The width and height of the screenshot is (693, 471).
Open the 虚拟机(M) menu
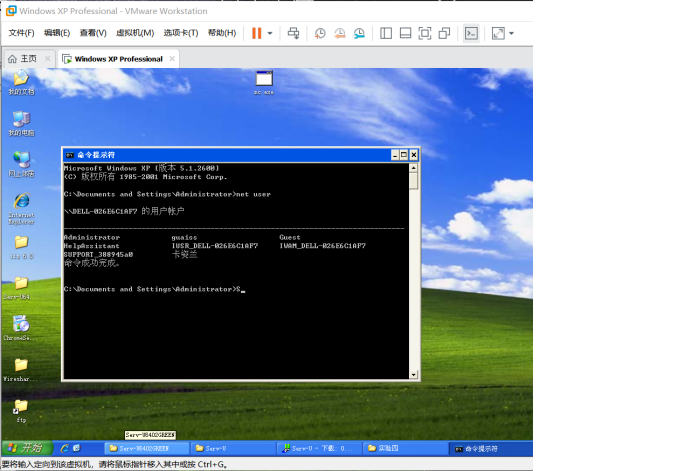coord(135,33)
